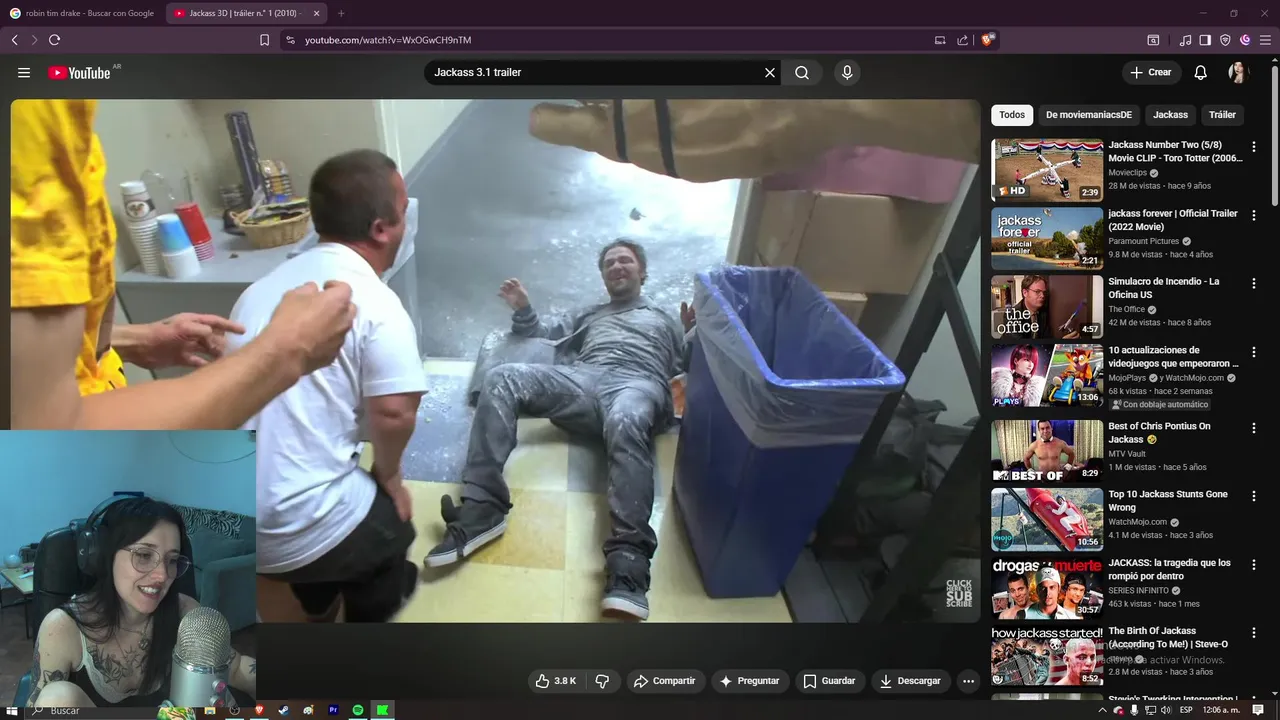Open Best of Chris Pontius thumbnail
The height and width of the screenshot is (720, 1280).
(1047, 451)
